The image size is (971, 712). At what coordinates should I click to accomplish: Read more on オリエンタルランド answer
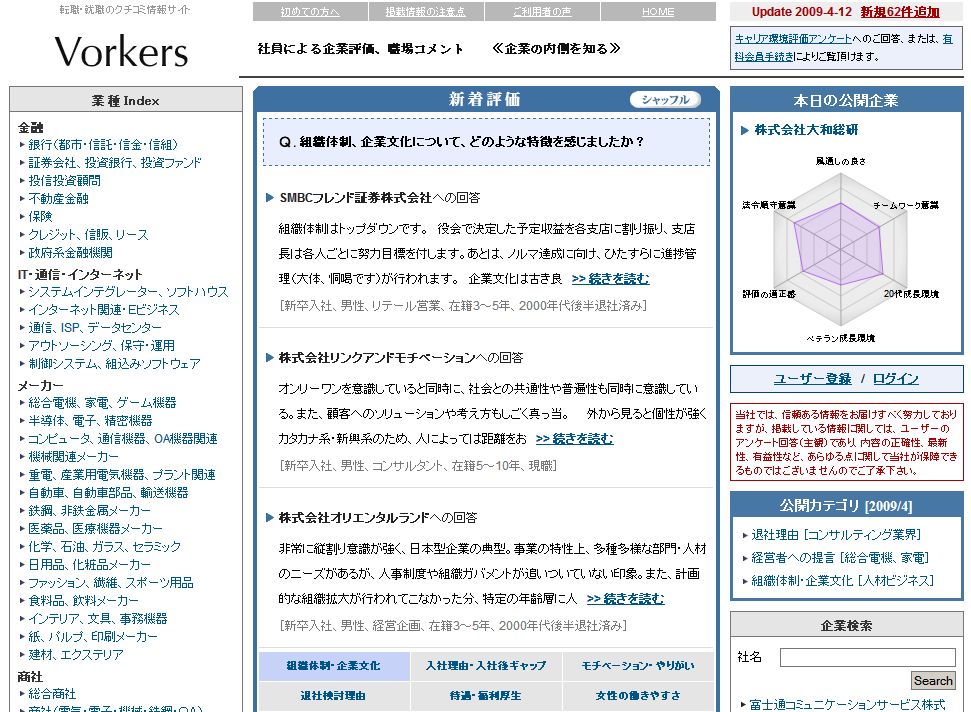(625, 599)
